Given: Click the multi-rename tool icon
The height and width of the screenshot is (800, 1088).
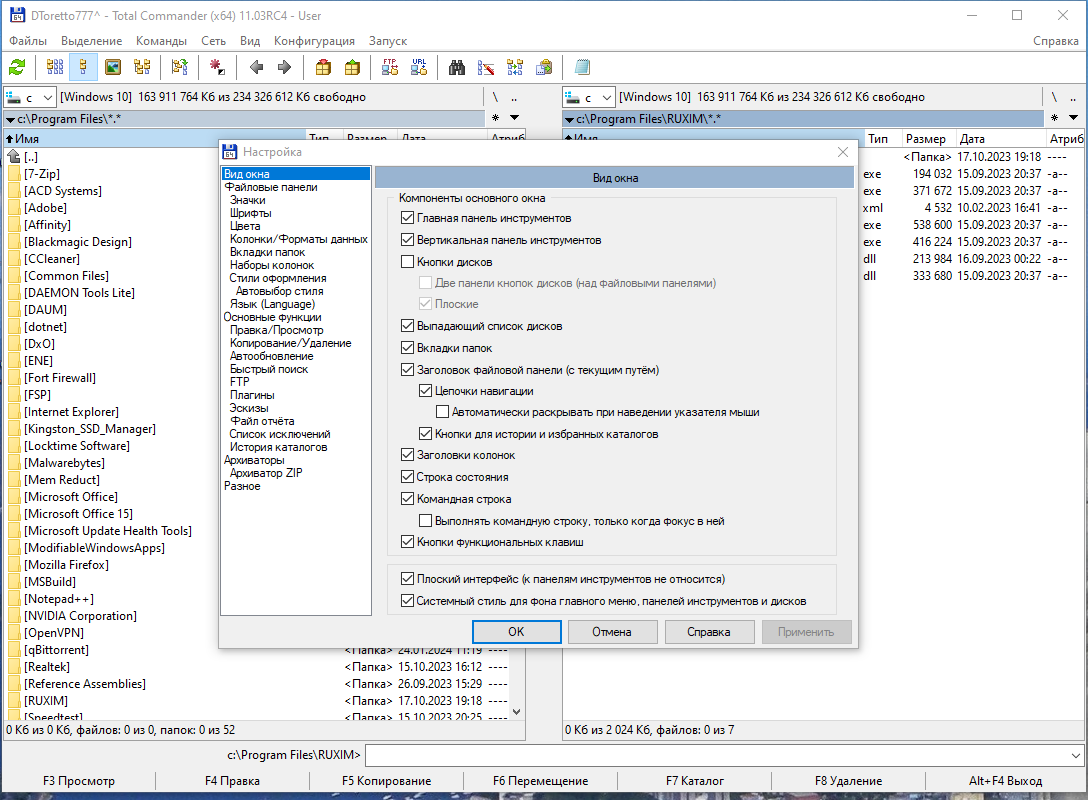Looking at the screenshot, I should pos(486,67).
